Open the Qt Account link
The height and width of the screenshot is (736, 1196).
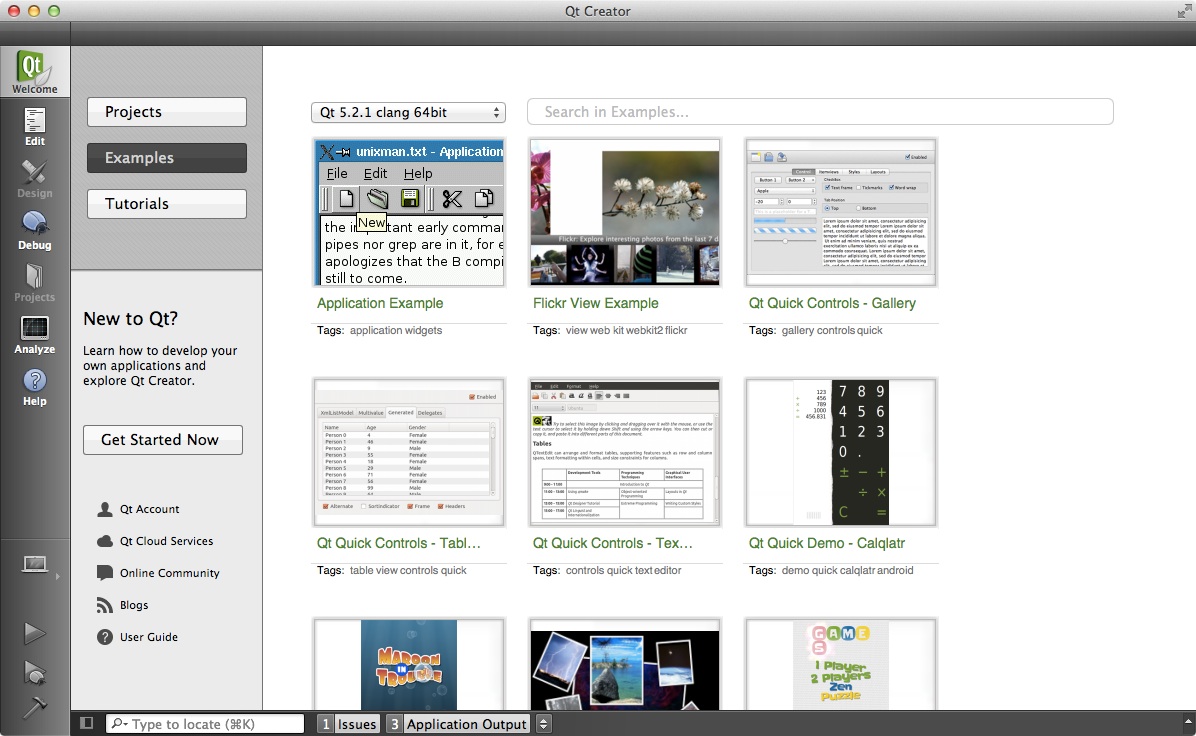150,509
